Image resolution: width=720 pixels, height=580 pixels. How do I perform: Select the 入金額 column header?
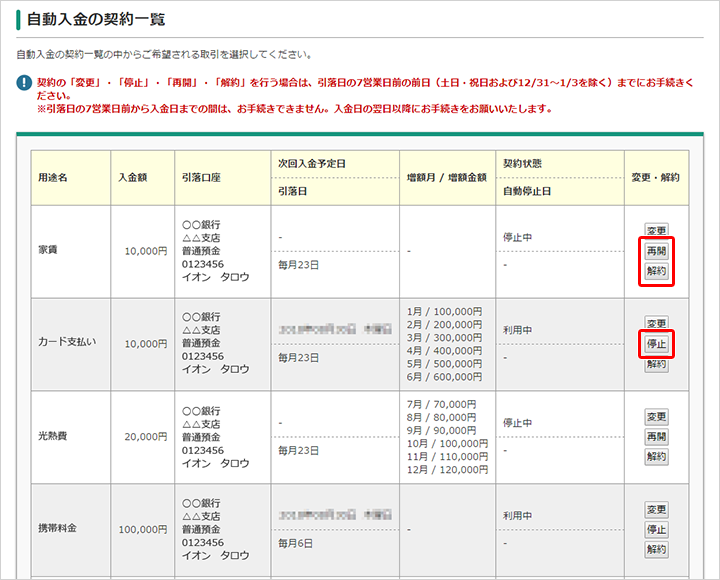pos(132,177)
